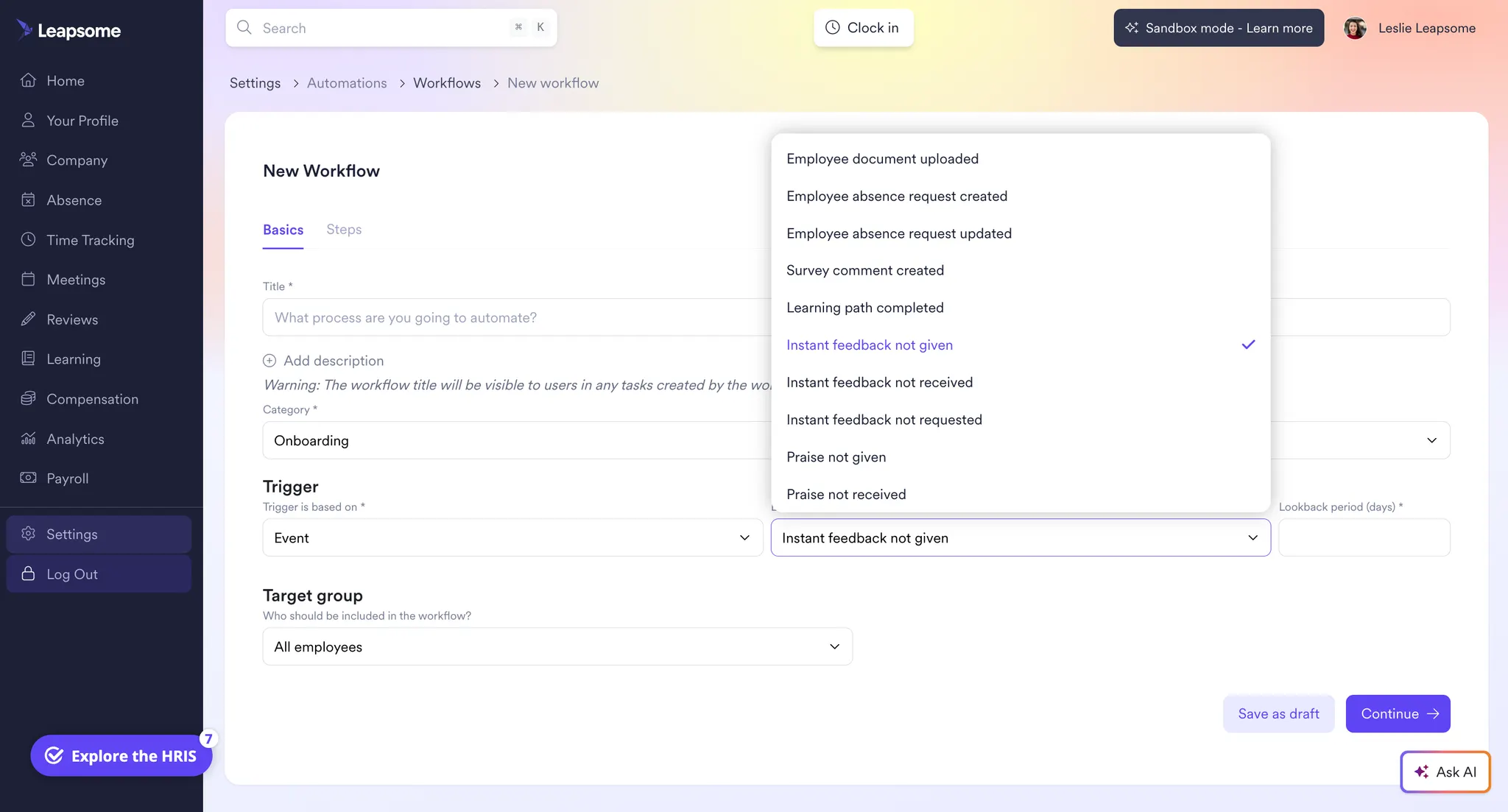The image size is (1508, 812).
Task: Switch to the Steps tab
Action: click(343, 229)
